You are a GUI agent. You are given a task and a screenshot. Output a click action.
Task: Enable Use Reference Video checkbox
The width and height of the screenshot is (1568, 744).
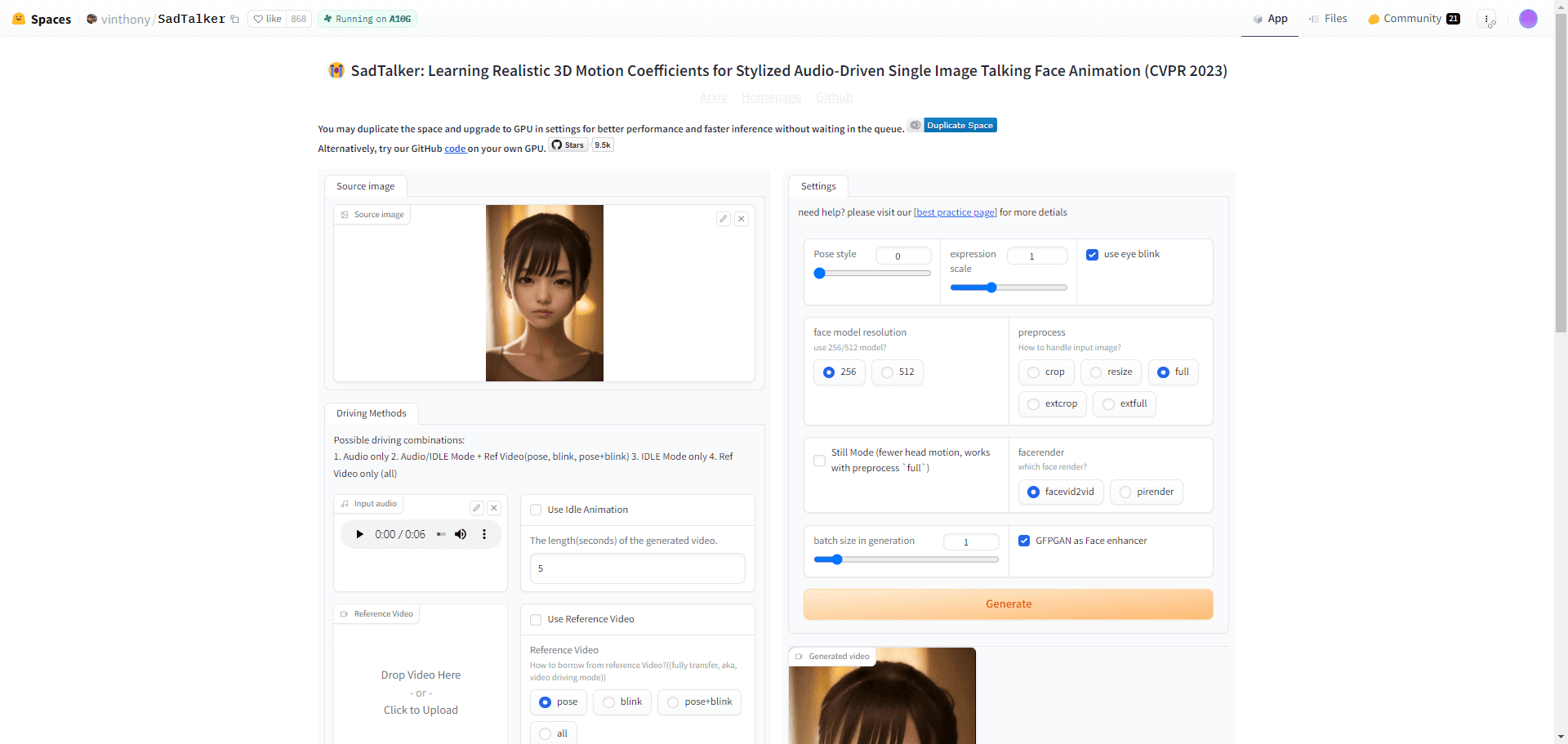(x=536, y=619)
